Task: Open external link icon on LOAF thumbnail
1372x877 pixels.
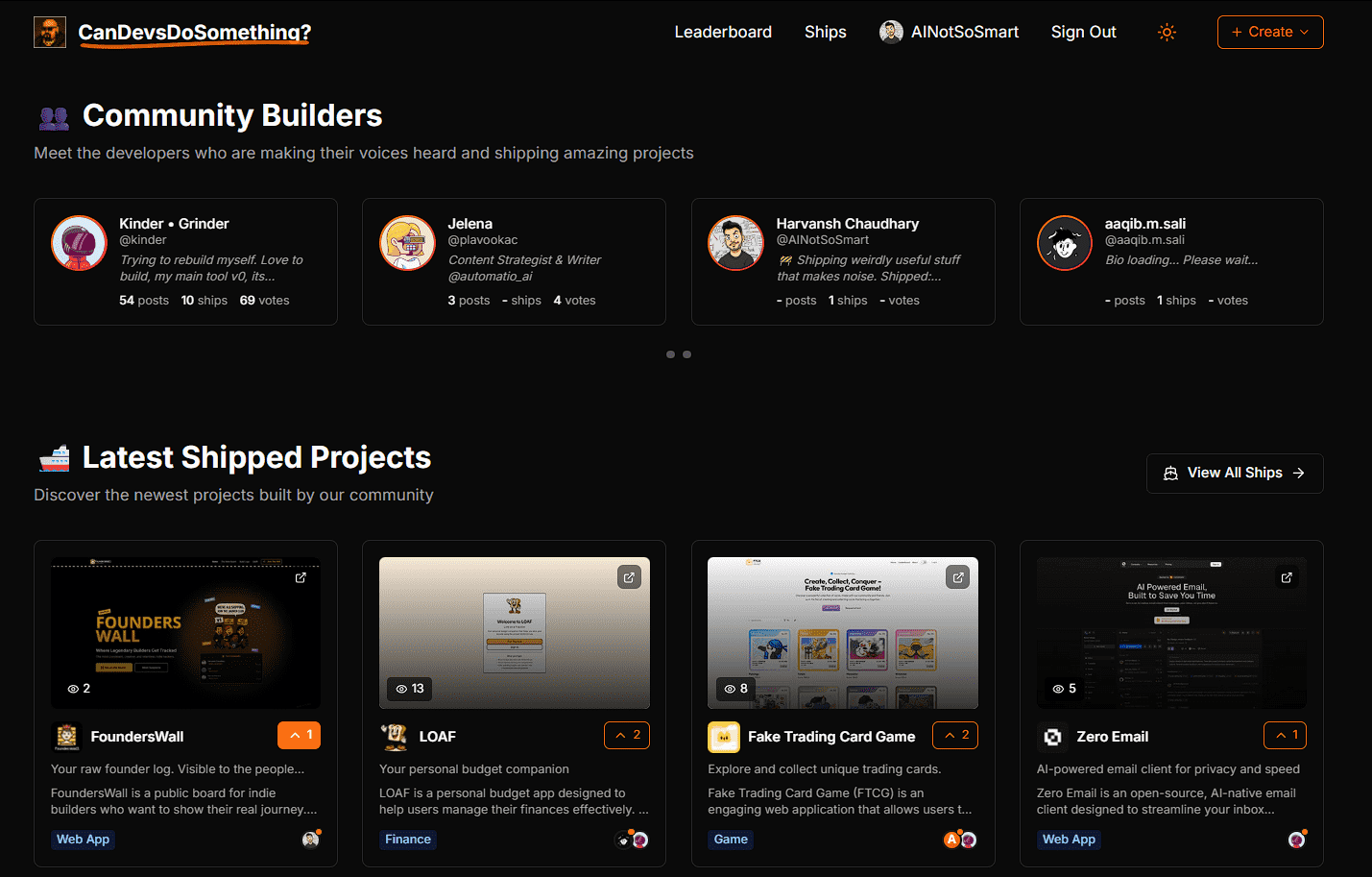Action: (x=629, y=577)
